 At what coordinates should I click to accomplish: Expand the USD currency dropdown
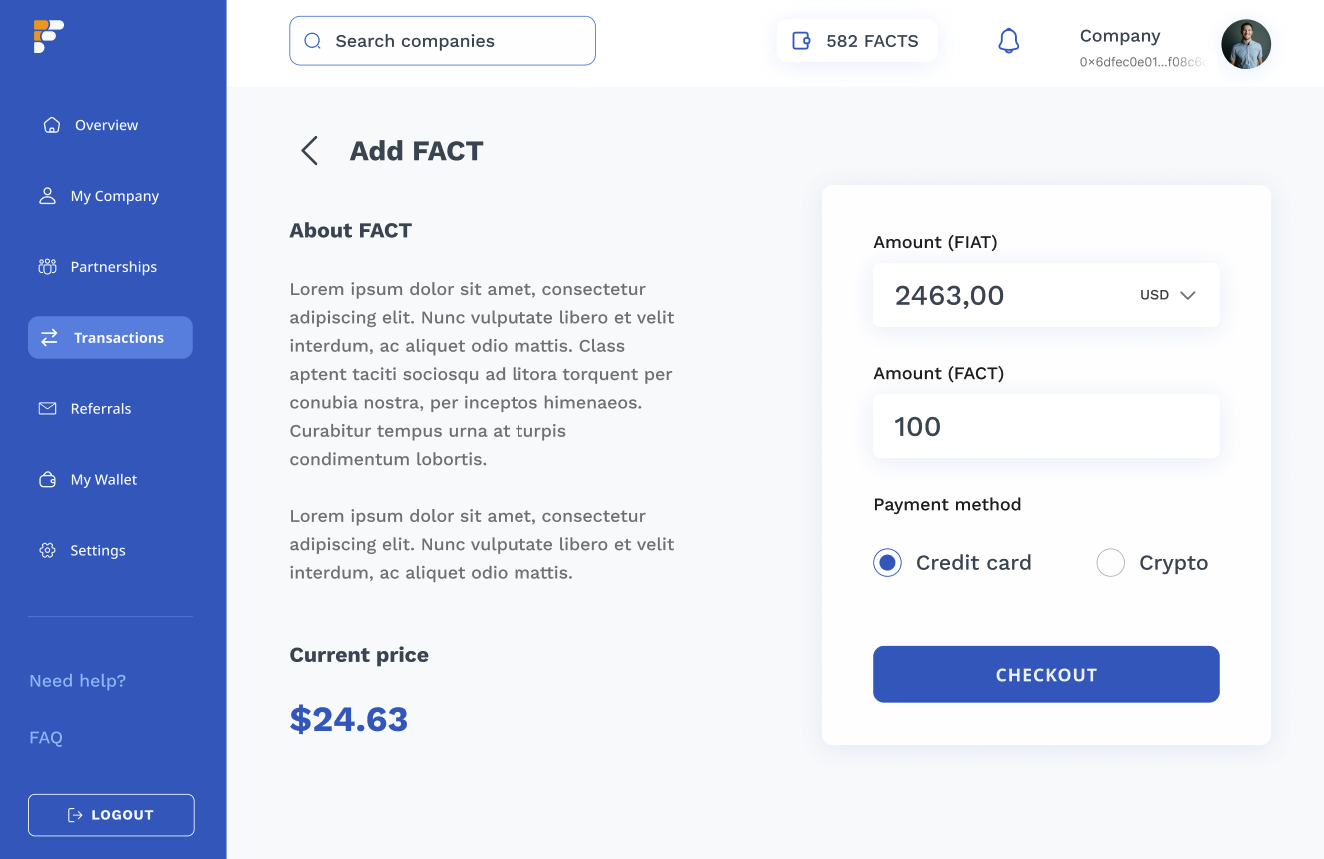(1168, 295)
